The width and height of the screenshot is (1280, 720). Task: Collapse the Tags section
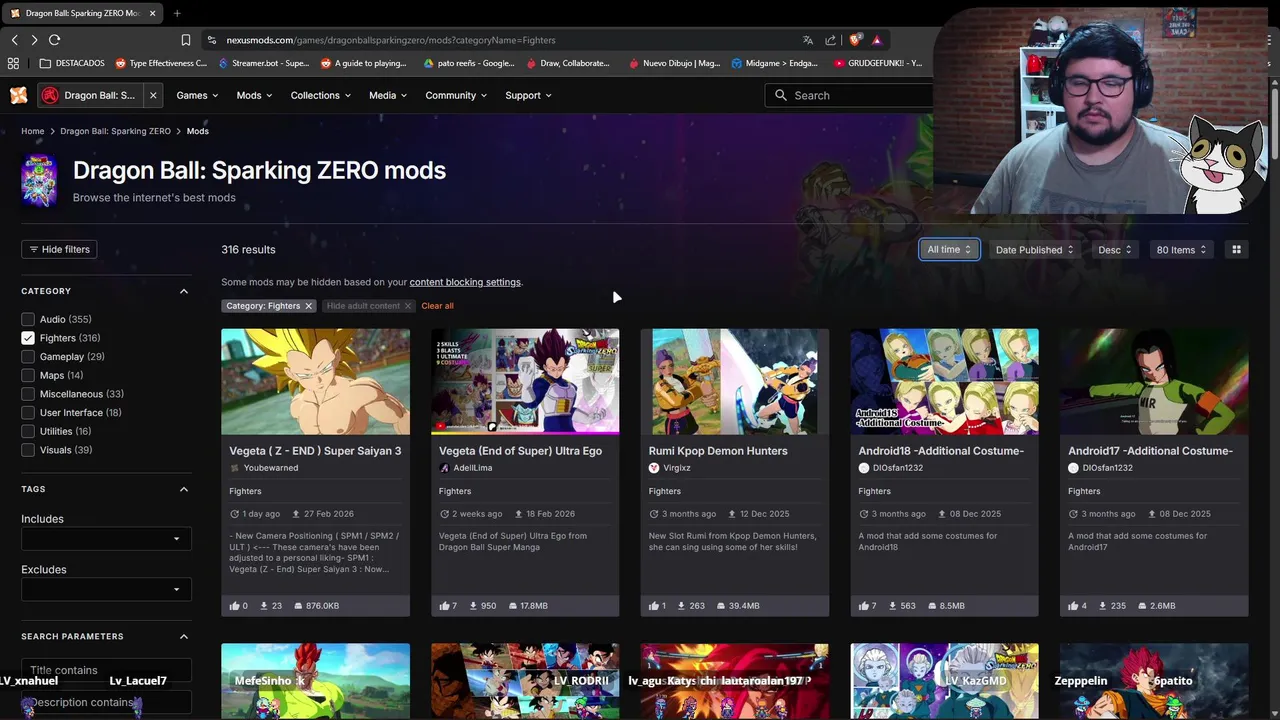[x=184, y=489]
